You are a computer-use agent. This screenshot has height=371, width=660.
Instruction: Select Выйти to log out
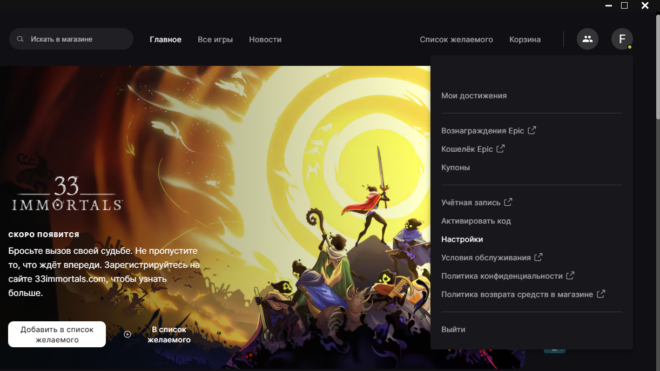[x=453, y=329]
